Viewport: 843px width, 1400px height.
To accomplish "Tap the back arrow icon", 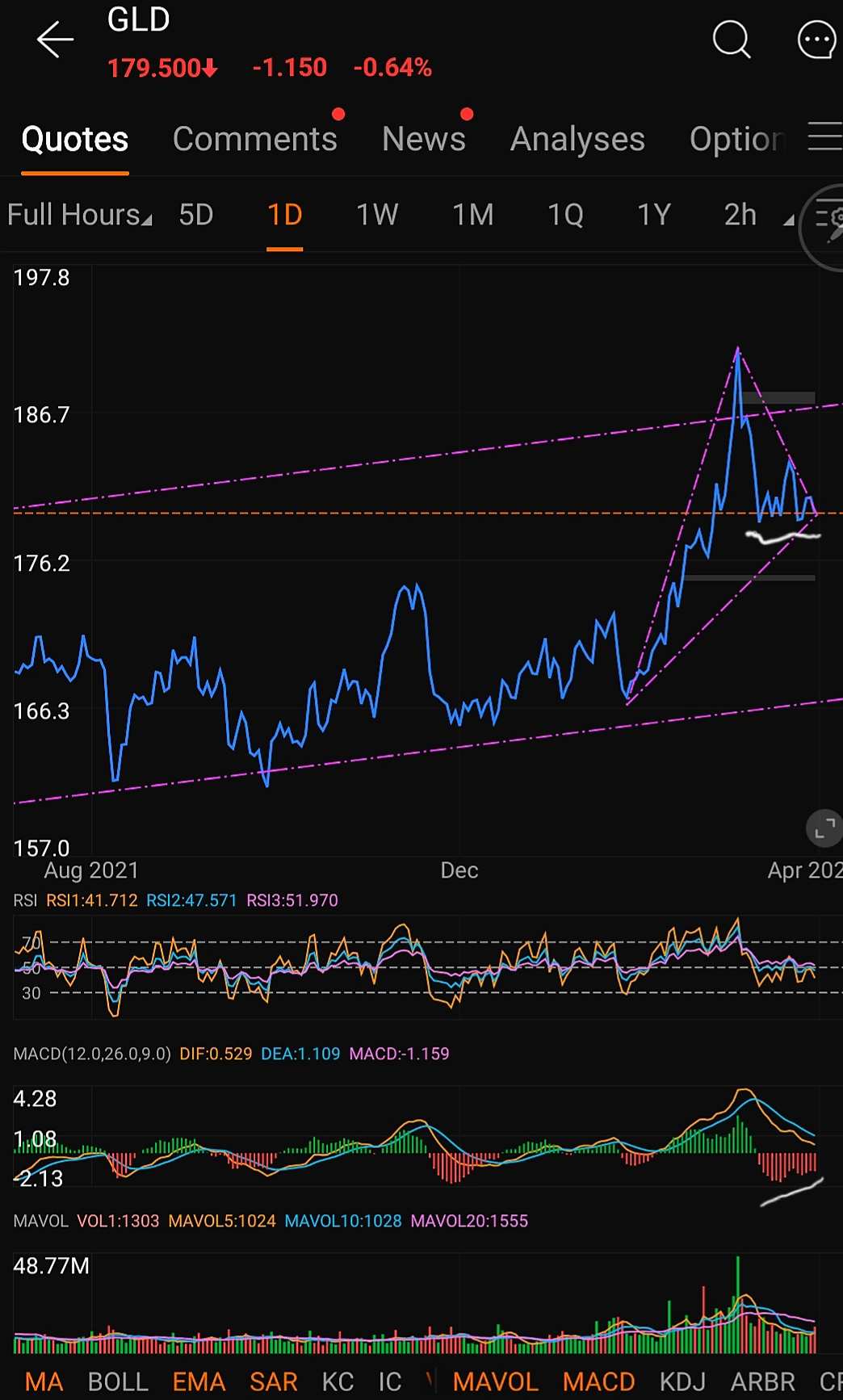I will click(x=55, y=40).
